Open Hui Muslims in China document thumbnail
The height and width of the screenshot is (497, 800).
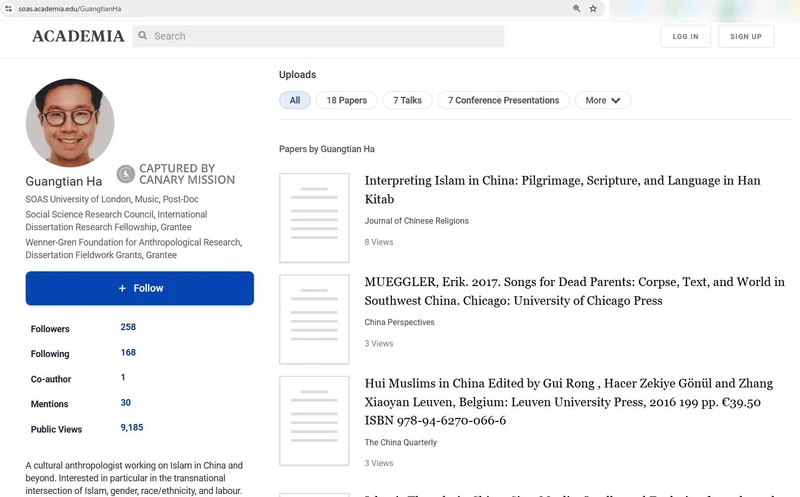(x=314, y=421)
